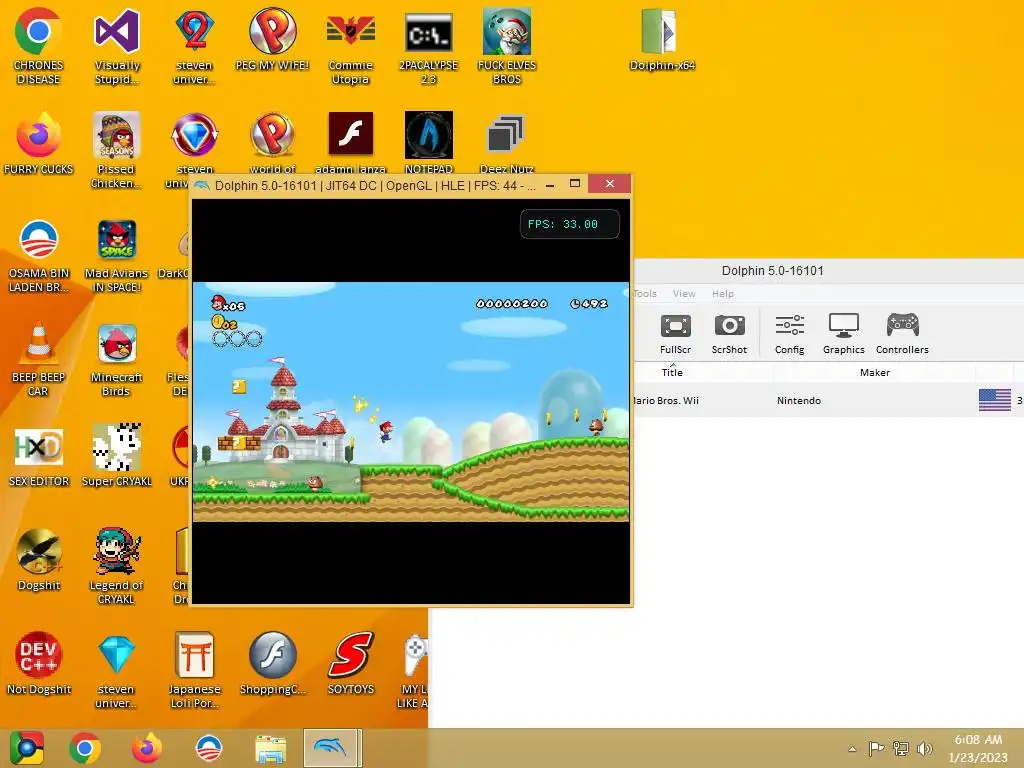Select the Deez Nutz desktop icon
This screenshot has width=1024, height=768.
tap(506, 142)
